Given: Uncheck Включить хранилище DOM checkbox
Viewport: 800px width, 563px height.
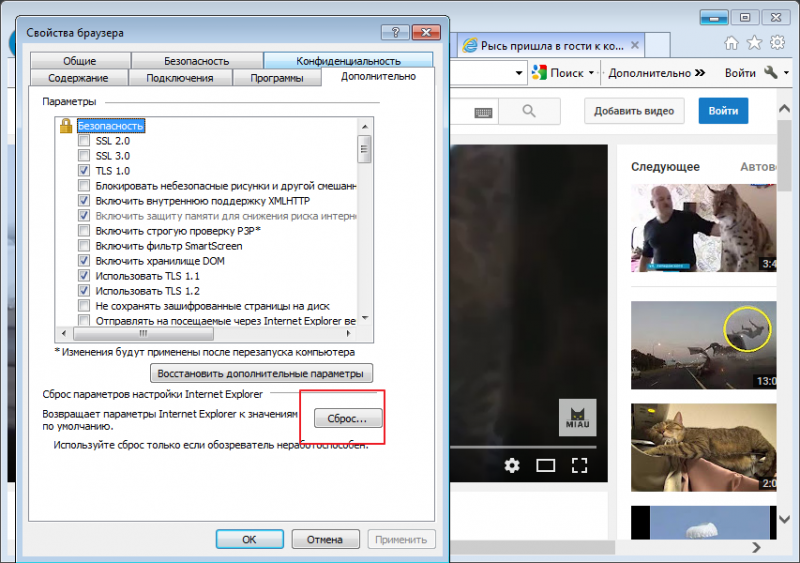Looking at the screenshot, I should pos(84,260).
